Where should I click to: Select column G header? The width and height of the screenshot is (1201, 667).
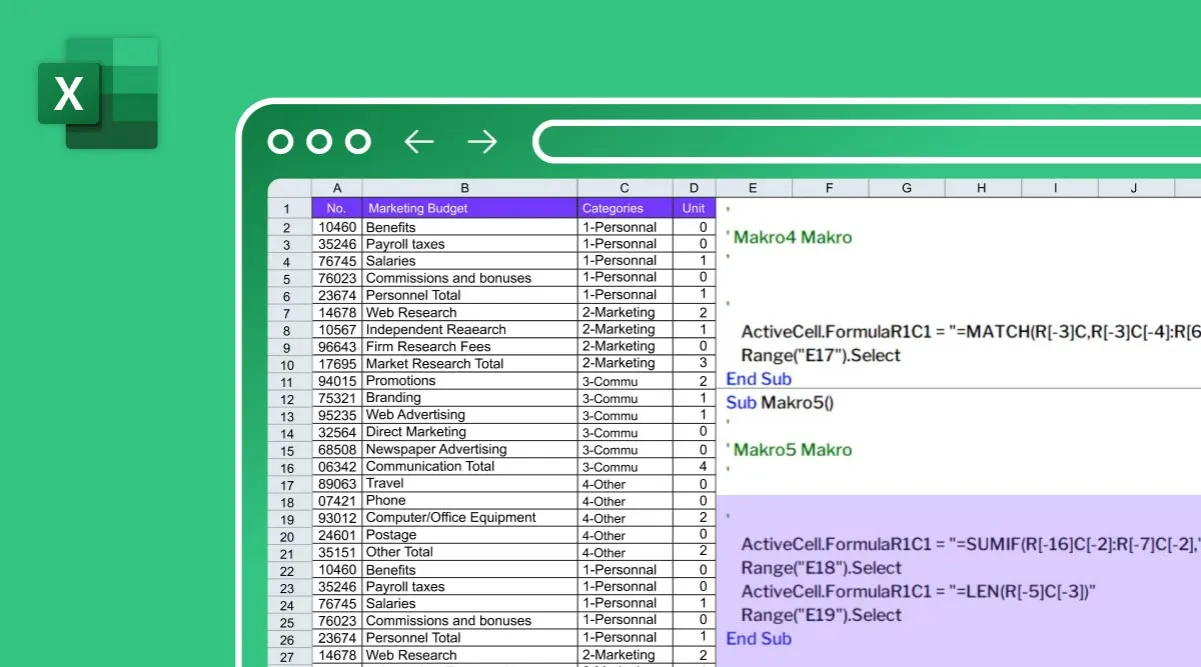click(x=907, y=188)
